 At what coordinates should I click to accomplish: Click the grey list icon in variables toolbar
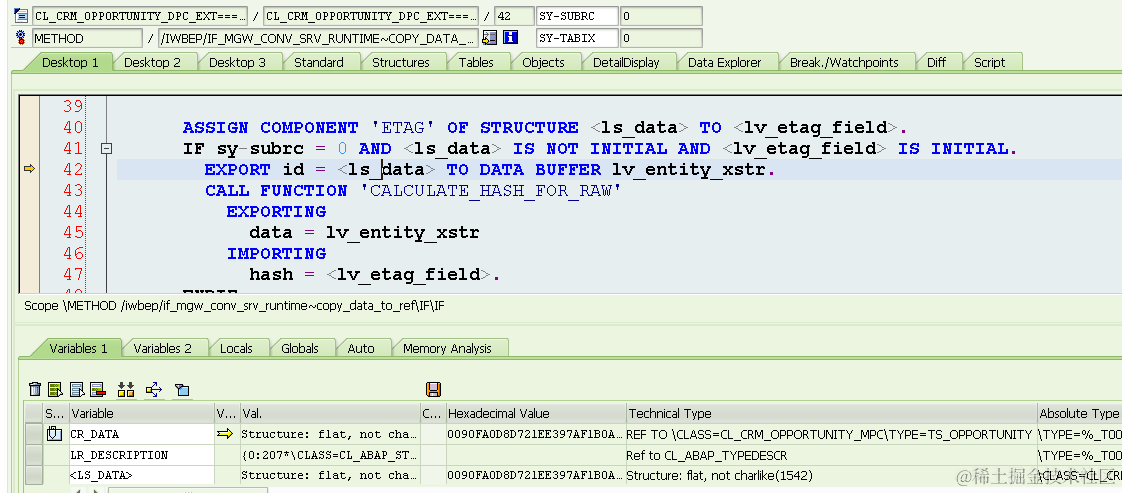77,389
